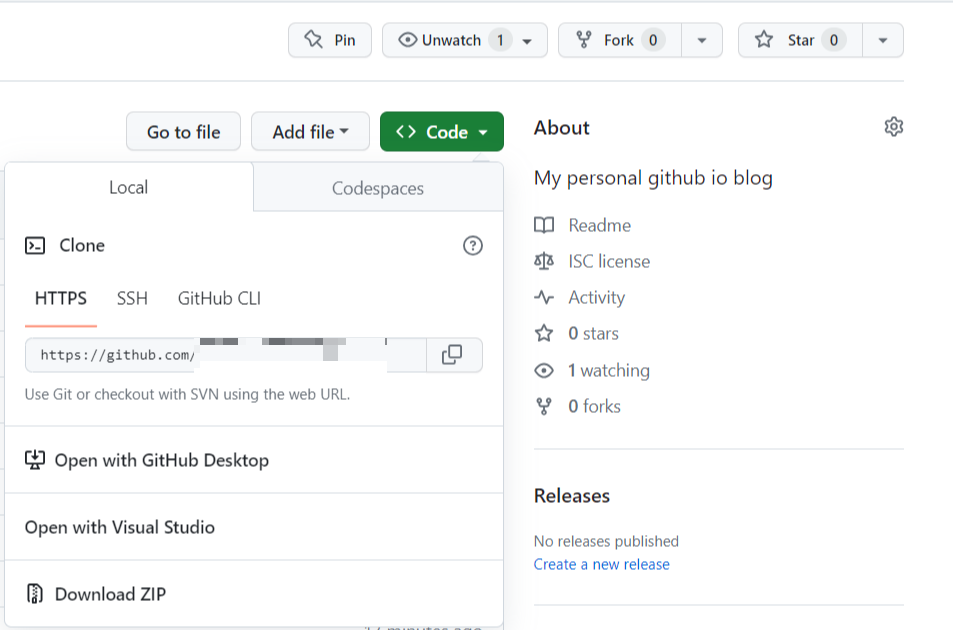Click the Activity pulse icon
The image size is (953, 630).
[544, 297]
